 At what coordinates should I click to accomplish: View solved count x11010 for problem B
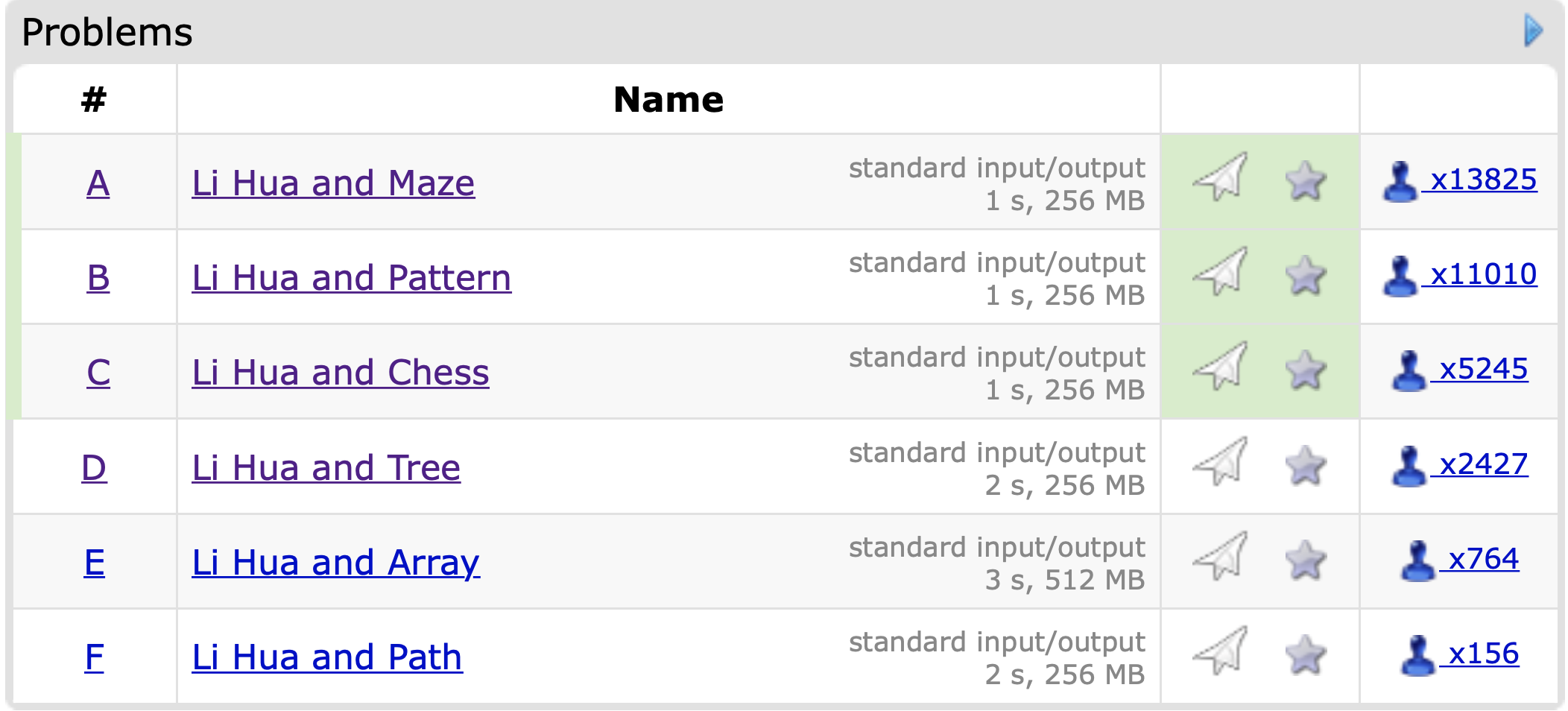(1484, 274)
